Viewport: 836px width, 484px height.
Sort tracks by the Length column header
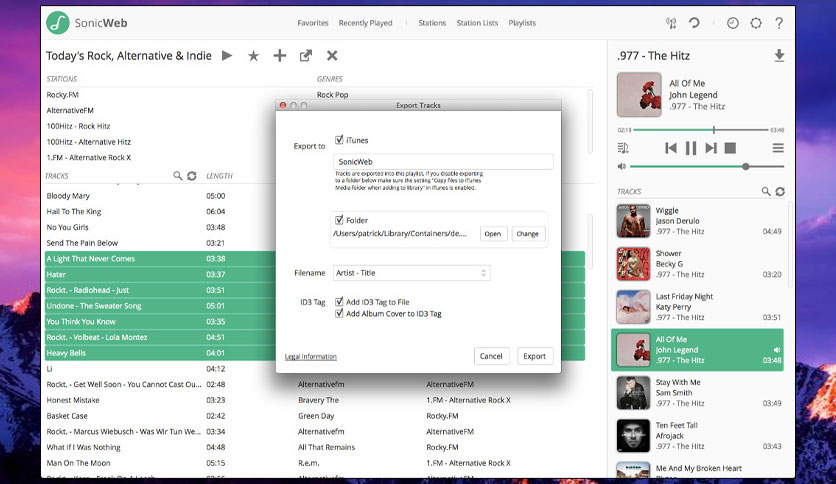(219, 175)
